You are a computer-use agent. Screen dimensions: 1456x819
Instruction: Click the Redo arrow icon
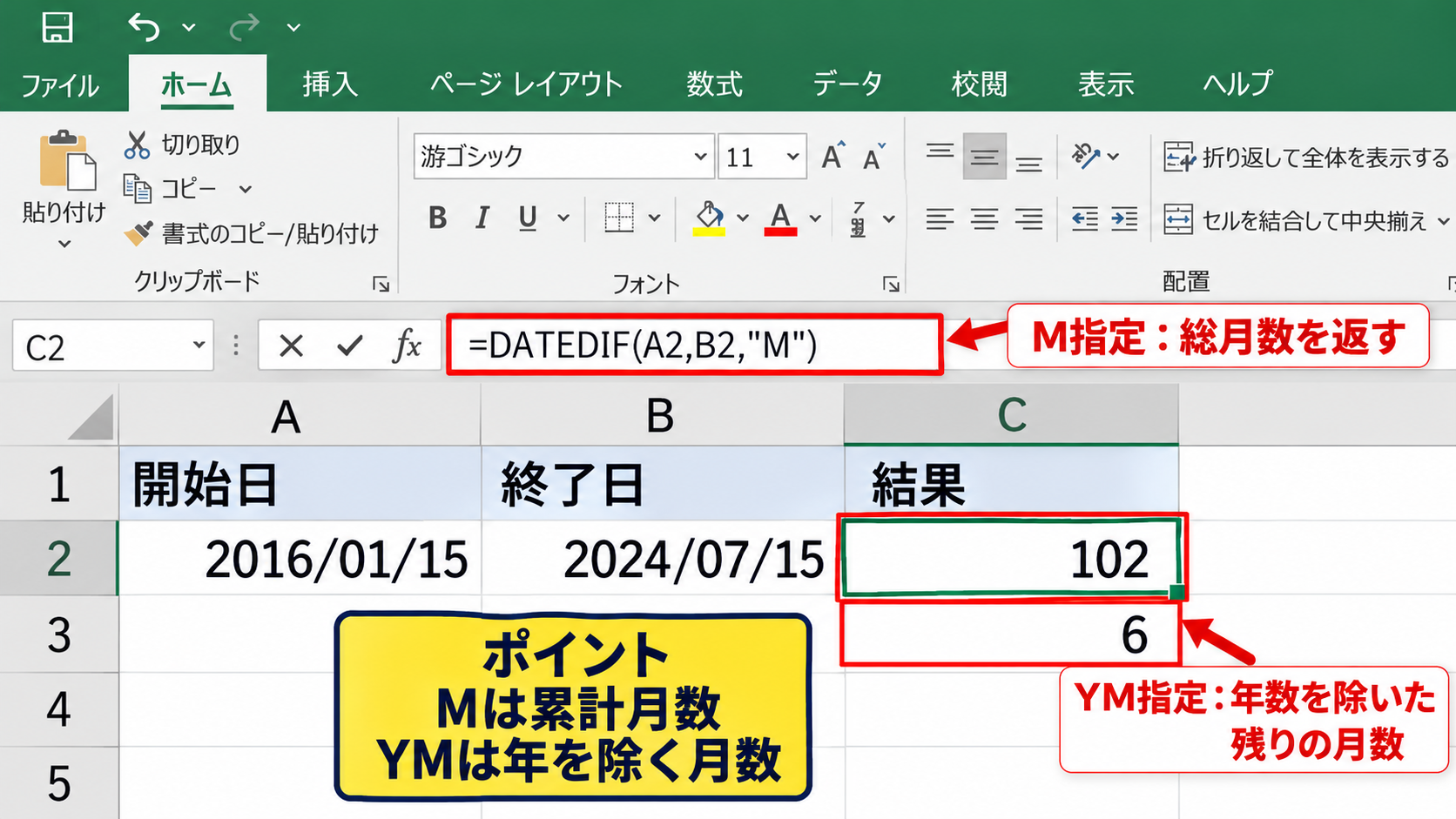click(244, 27)
